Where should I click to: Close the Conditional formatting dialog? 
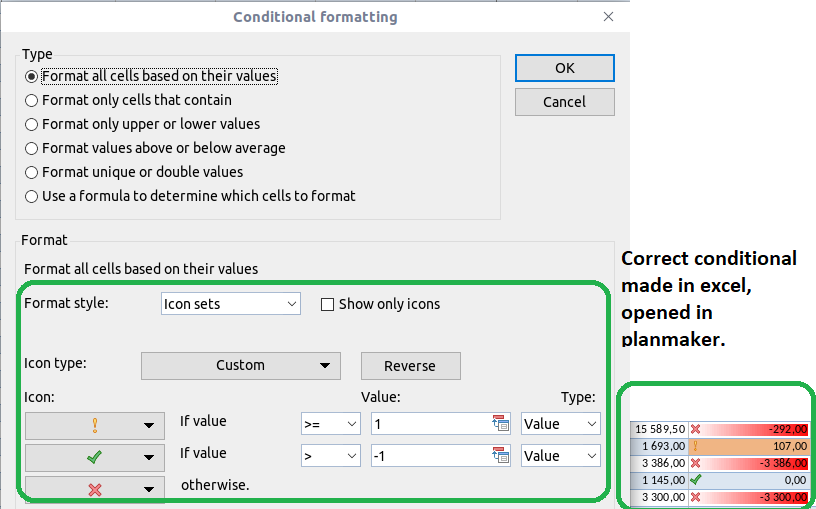pos(609,17)
